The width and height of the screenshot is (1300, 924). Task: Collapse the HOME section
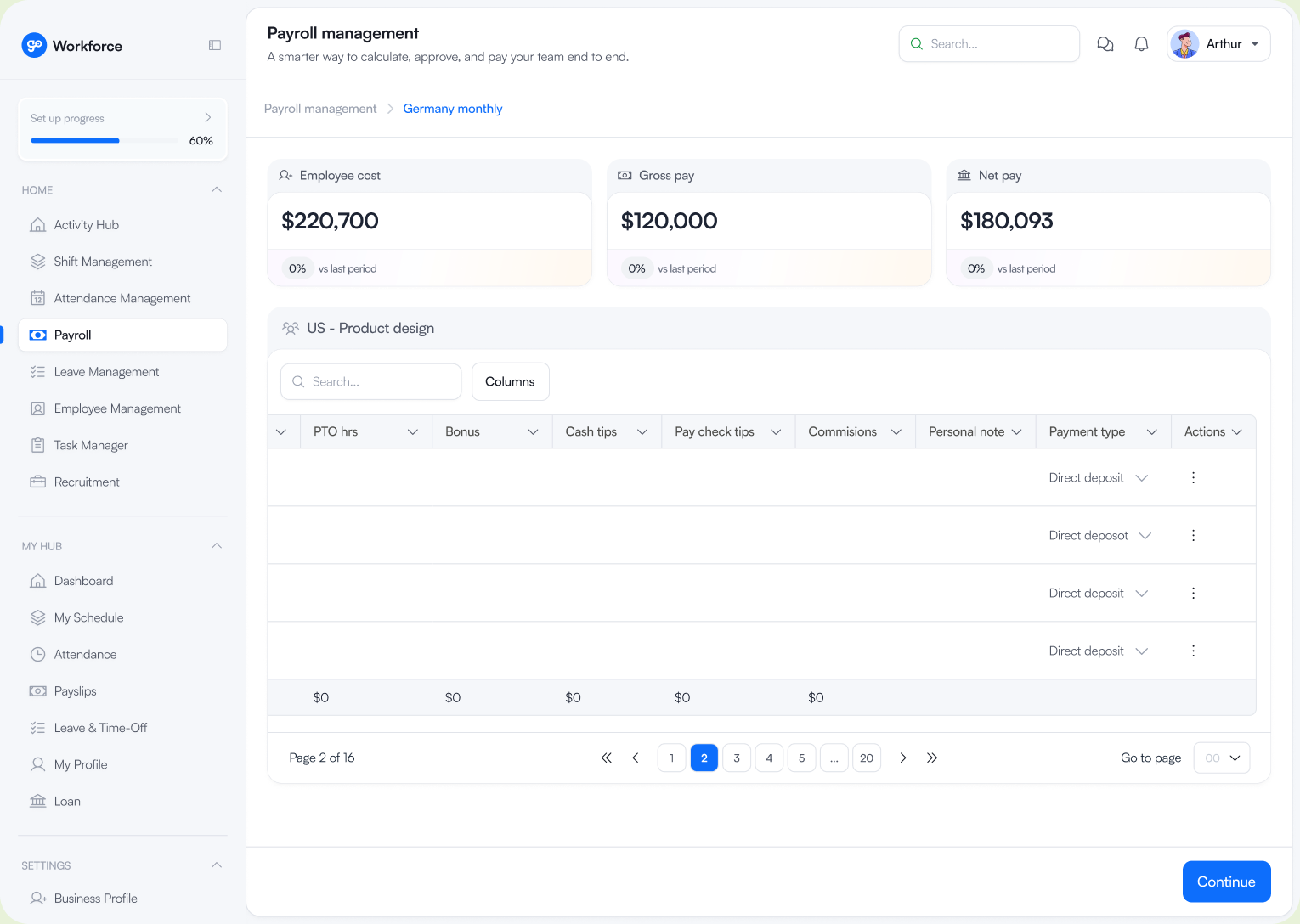(x=217, y=190)
